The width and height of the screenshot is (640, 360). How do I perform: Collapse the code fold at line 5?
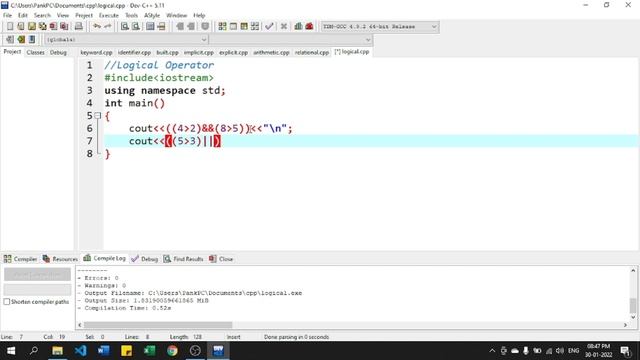click(98, 116)
